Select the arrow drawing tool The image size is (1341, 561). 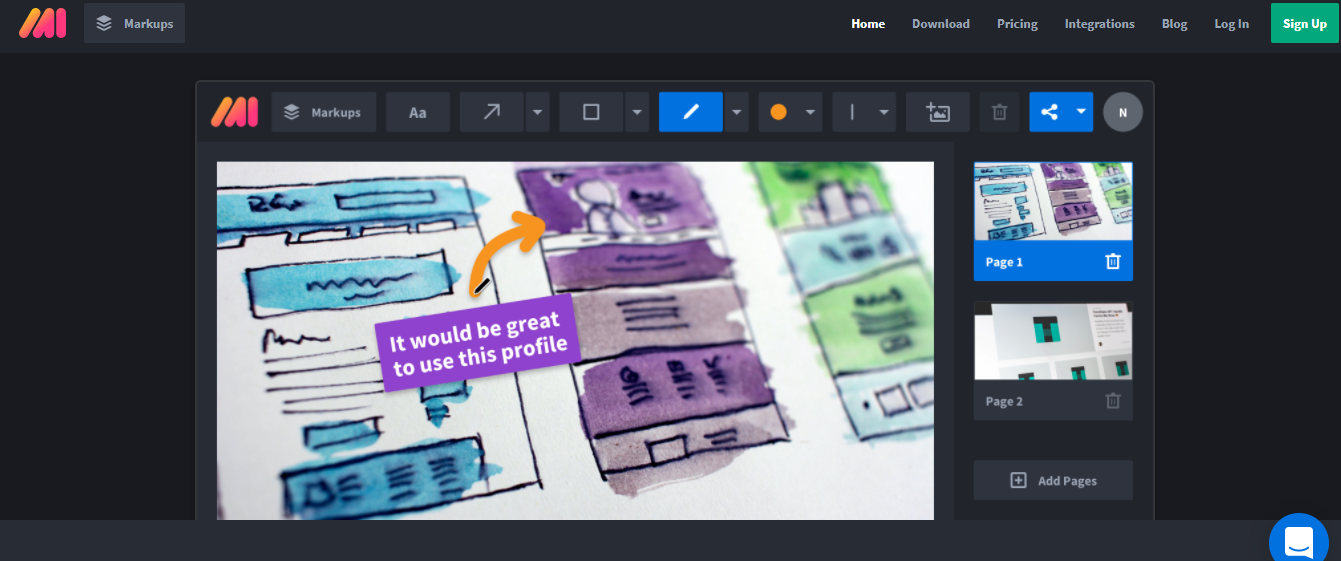(491, 112)
